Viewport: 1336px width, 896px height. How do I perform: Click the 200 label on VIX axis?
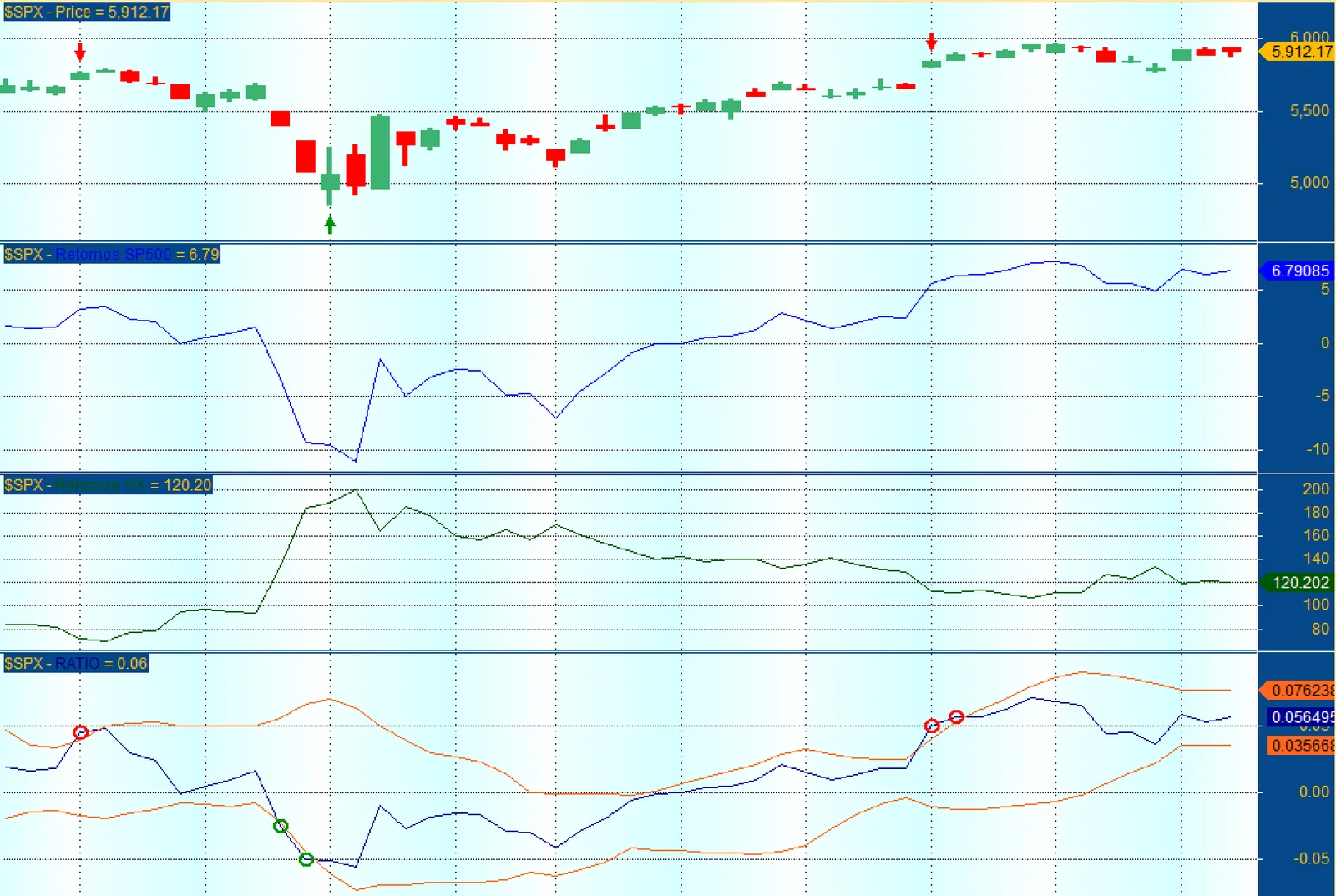point(1316,489)
